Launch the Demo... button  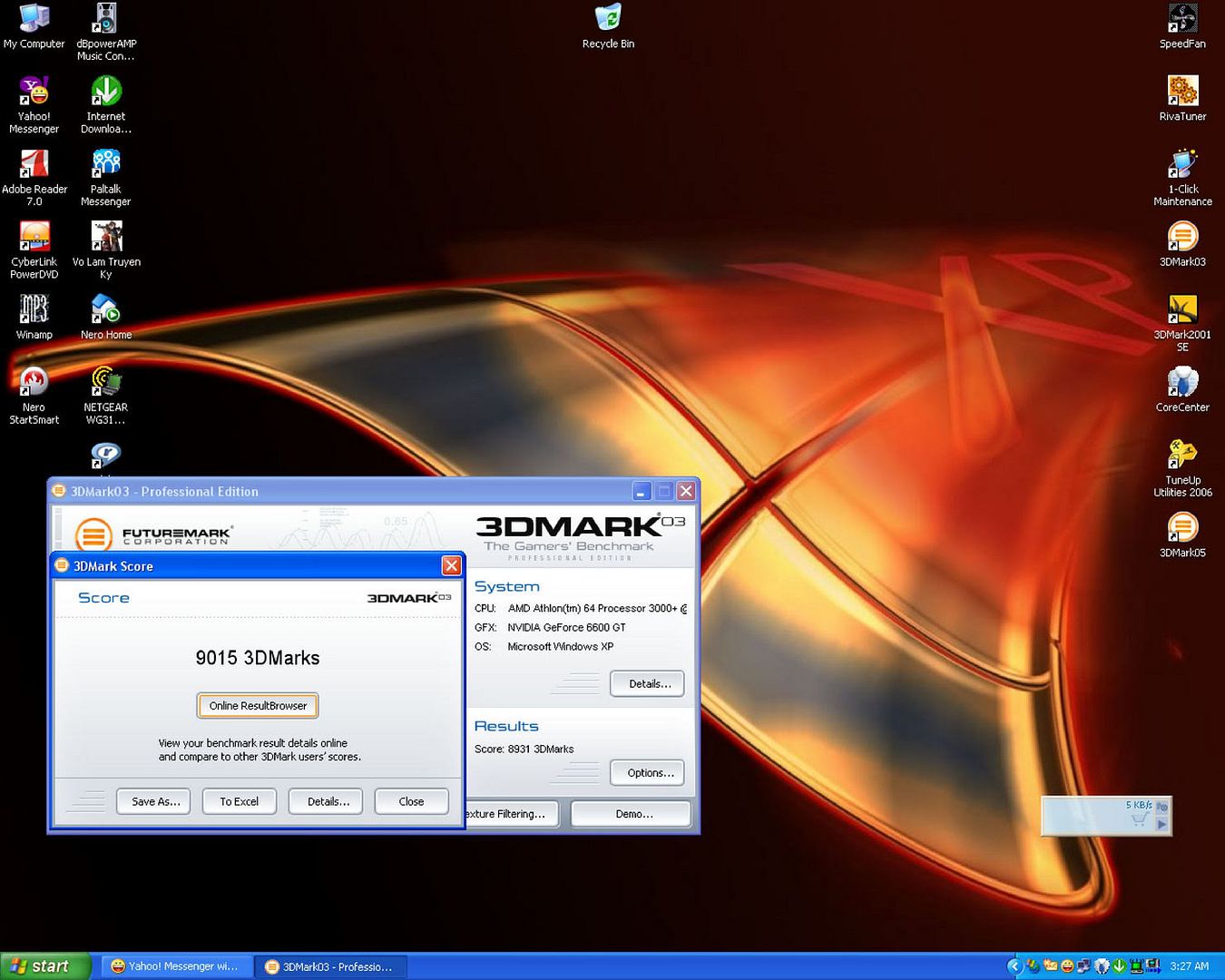632,814
